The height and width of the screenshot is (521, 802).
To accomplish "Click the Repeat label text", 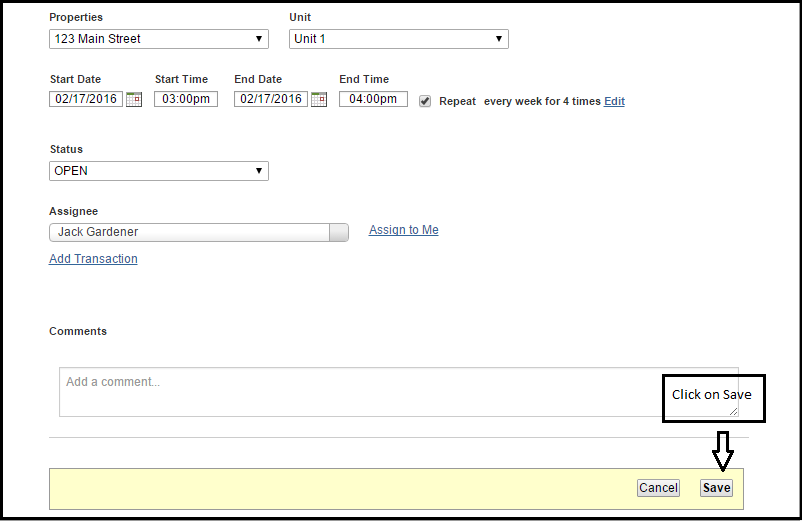I will pos(457,101).
